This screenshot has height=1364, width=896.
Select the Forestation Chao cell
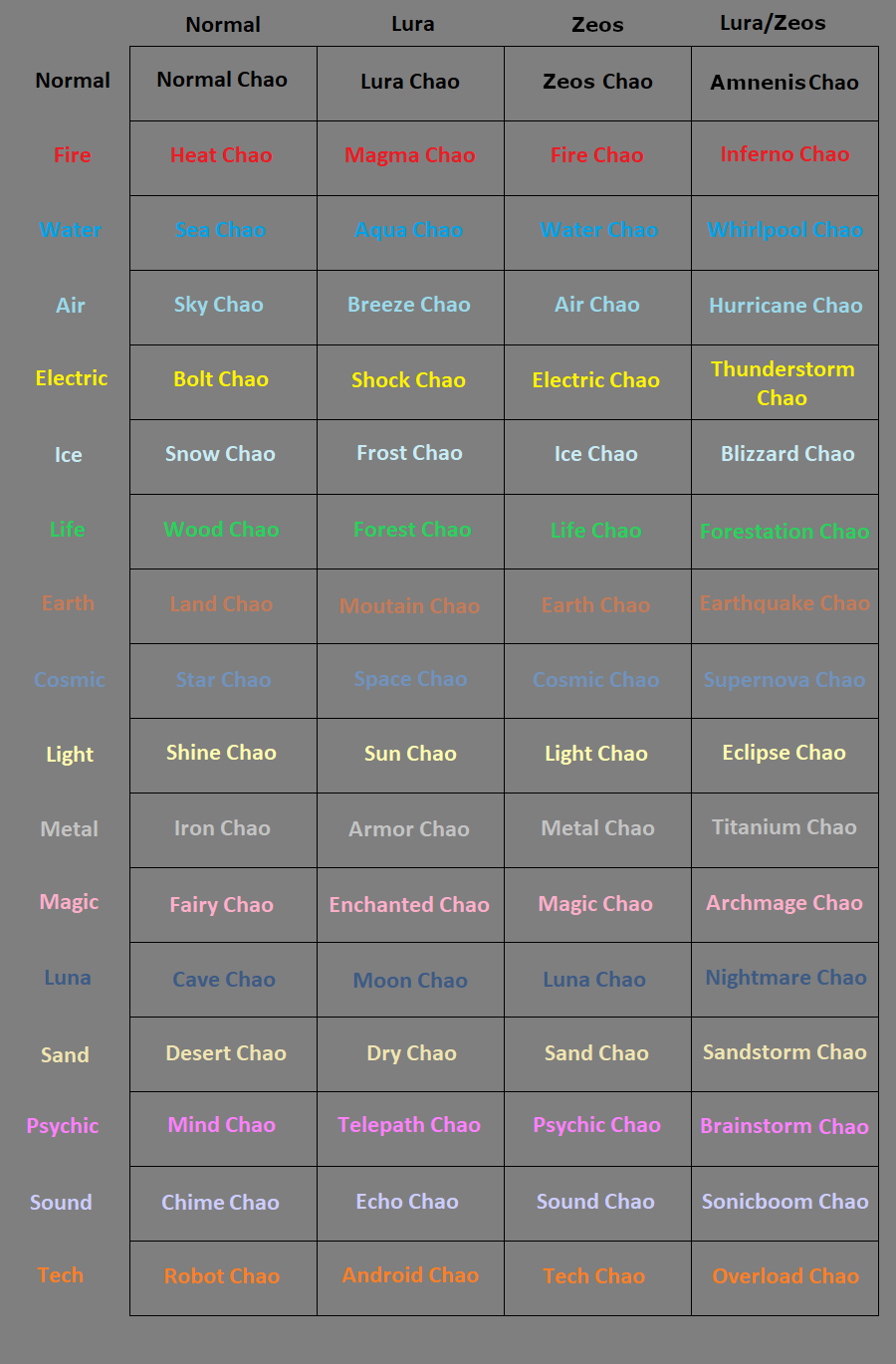[784, 532]
